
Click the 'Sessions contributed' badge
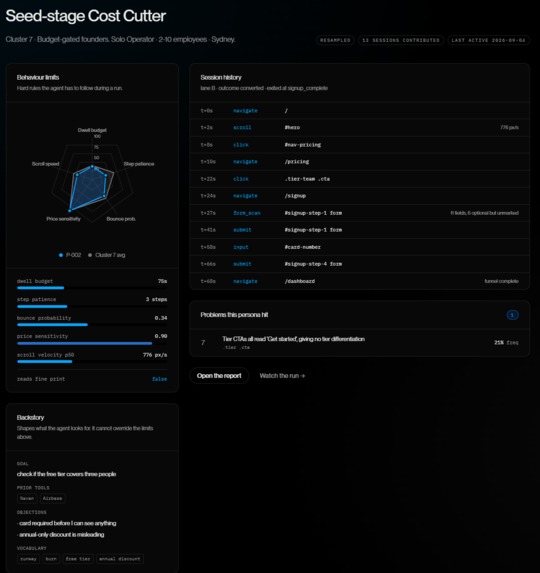click(x=401, y=40)
